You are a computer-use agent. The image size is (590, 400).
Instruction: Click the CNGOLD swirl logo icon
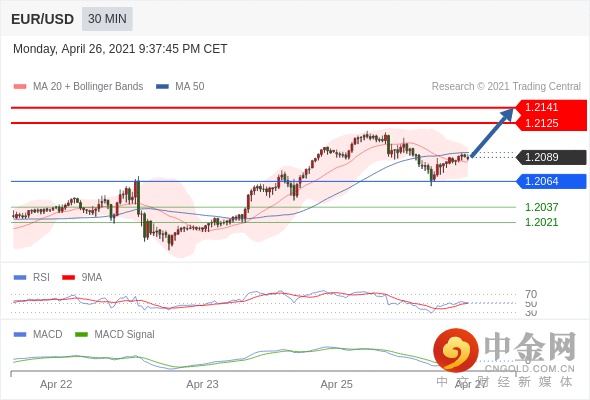[456, 350]
